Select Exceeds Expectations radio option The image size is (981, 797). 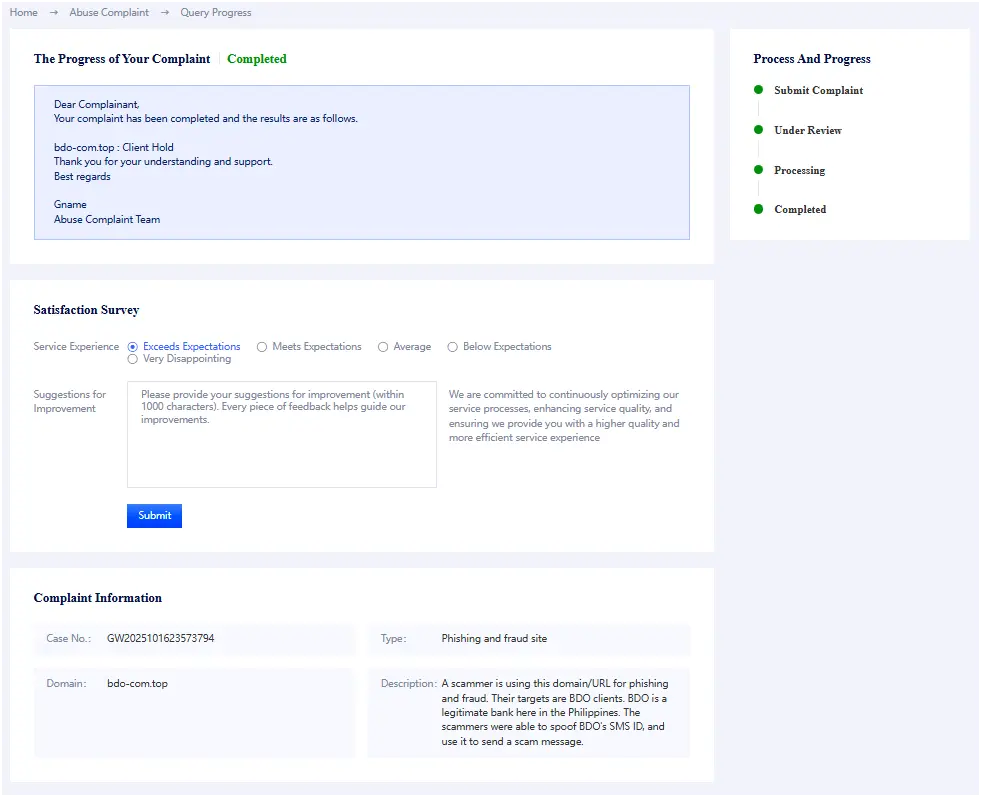[133, 347]
